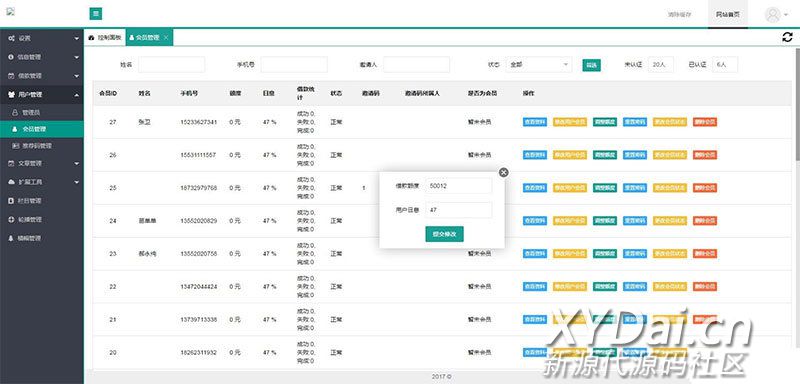Open the 状态 dropdown showing 全部

(539, 65)
